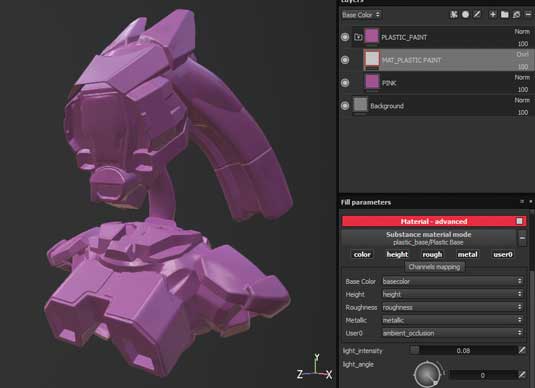Image resolution: width=535 pixels, height=388 pixels.
Task: Click the Substance material mode button
Action: (429, 238)
